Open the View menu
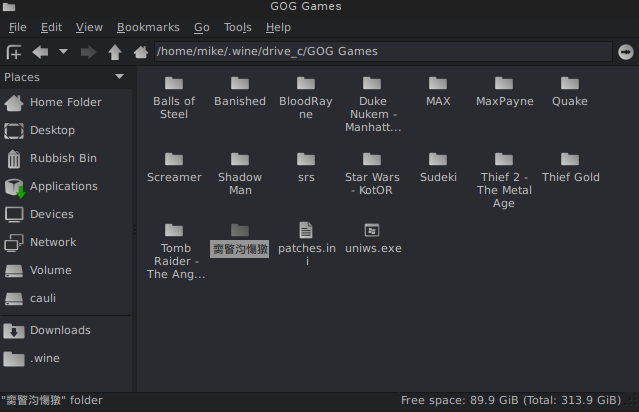This screenshot has width=639, height=412. click(89, 27)
